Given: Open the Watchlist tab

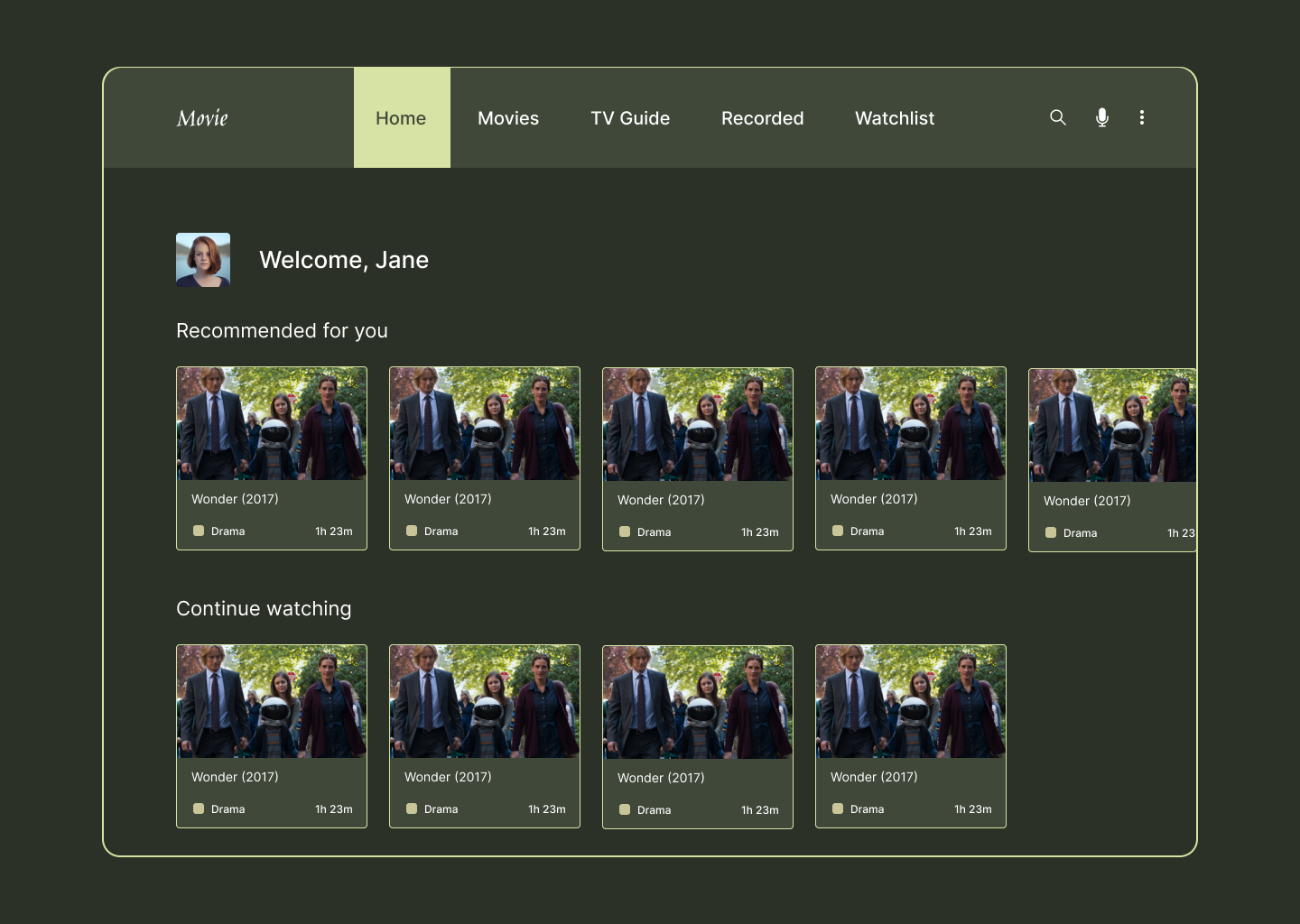Looking at the screenshot, I should point(895,118).
